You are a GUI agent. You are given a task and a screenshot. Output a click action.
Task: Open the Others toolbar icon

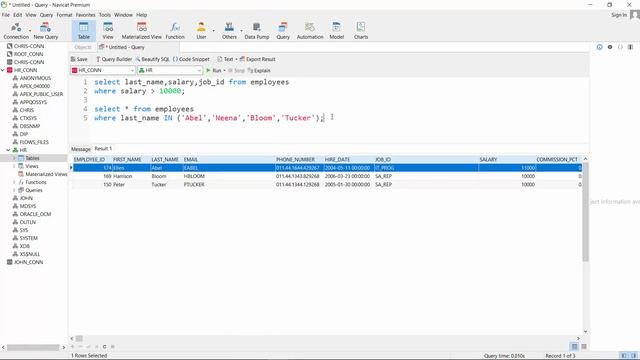[x=229, y=31]
